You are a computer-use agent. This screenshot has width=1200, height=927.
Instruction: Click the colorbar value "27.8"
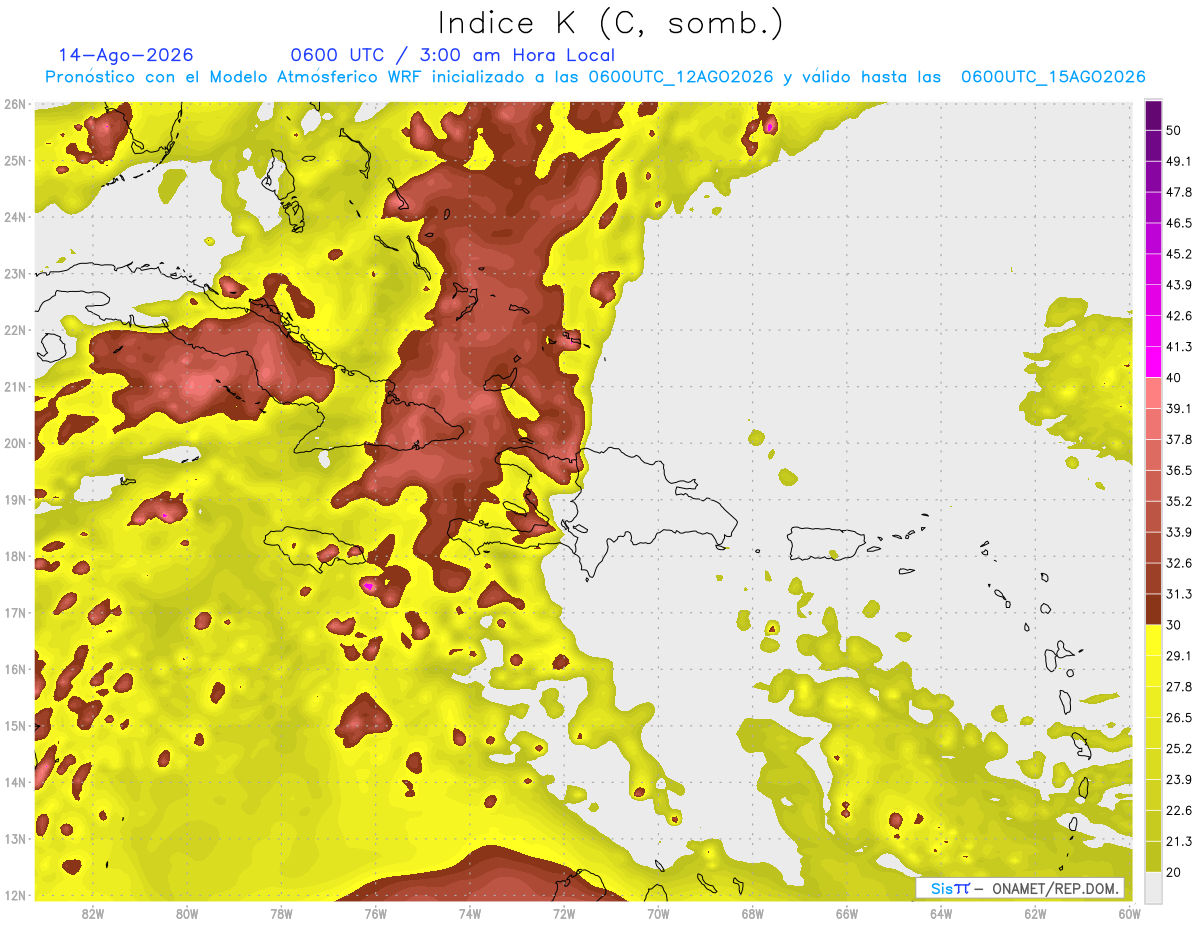click(1179, 687)
